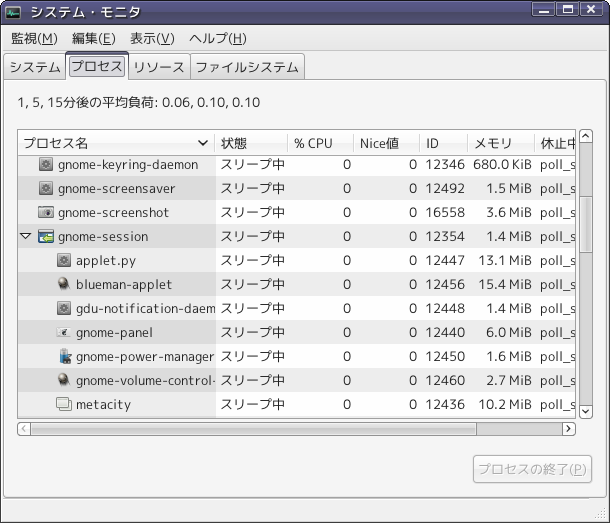This screenshot has width=610, height=523.
Task: Click memory value 13.1 MiB
Action: (505, 260)
